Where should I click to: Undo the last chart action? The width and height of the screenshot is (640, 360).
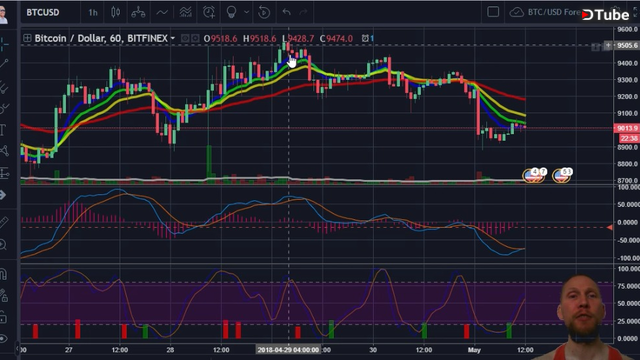pos(287,12)
